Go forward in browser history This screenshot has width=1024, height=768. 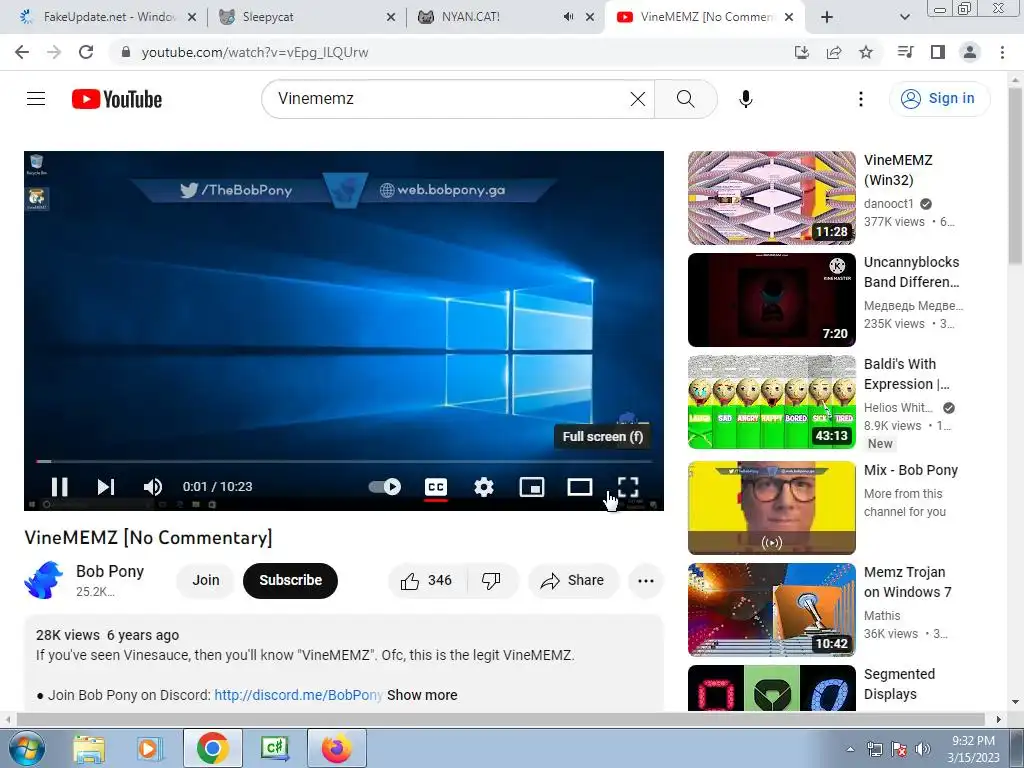point(54,52)
